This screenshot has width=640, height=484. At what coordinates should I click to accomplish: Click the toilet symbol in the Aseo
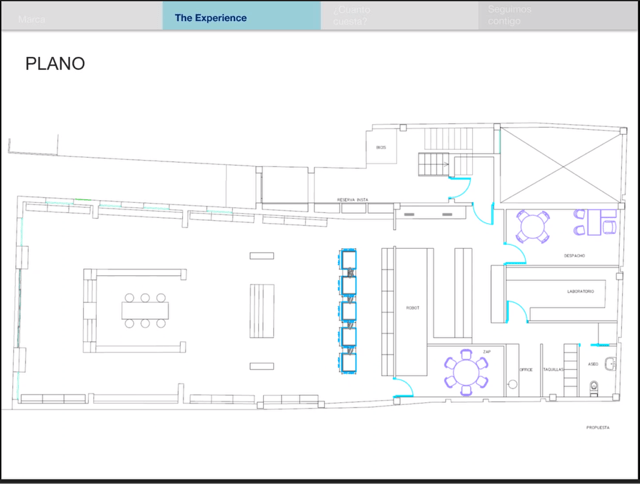click(x=594, y=388)
